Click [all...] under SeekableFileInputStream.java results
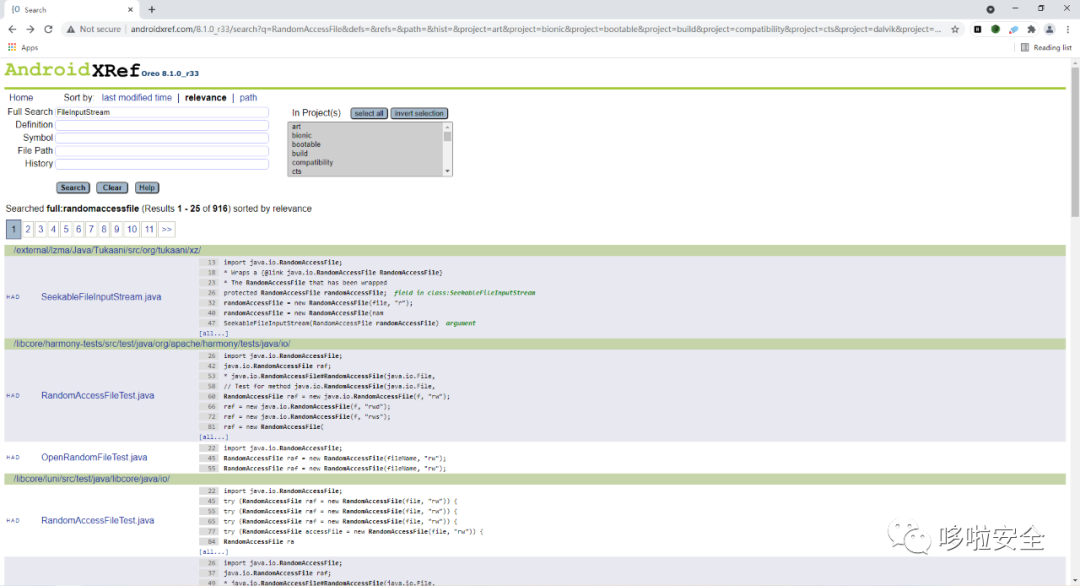The image size is (1080, 586). [214, 333]
